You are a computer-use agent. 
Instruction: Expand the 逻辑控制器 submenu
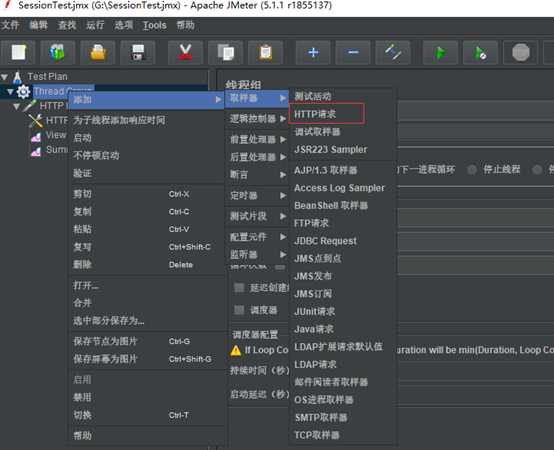tap(257, 119)
